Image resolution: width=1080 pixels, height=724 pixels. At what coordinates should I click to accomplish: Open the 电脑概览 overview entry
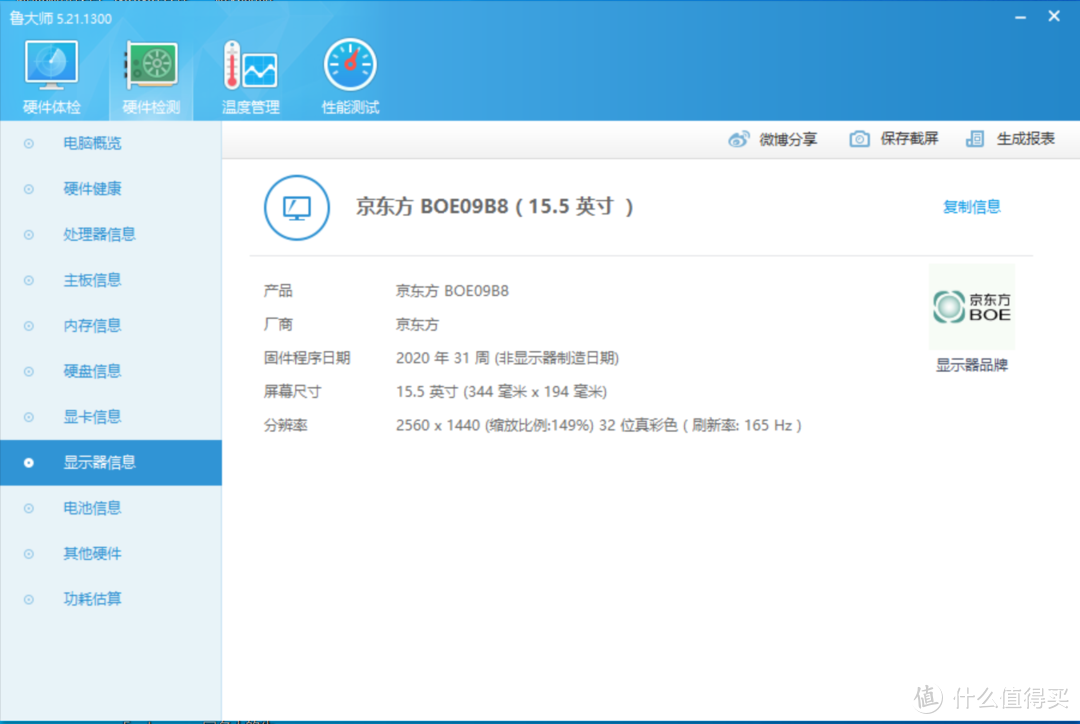coord(93,143)
